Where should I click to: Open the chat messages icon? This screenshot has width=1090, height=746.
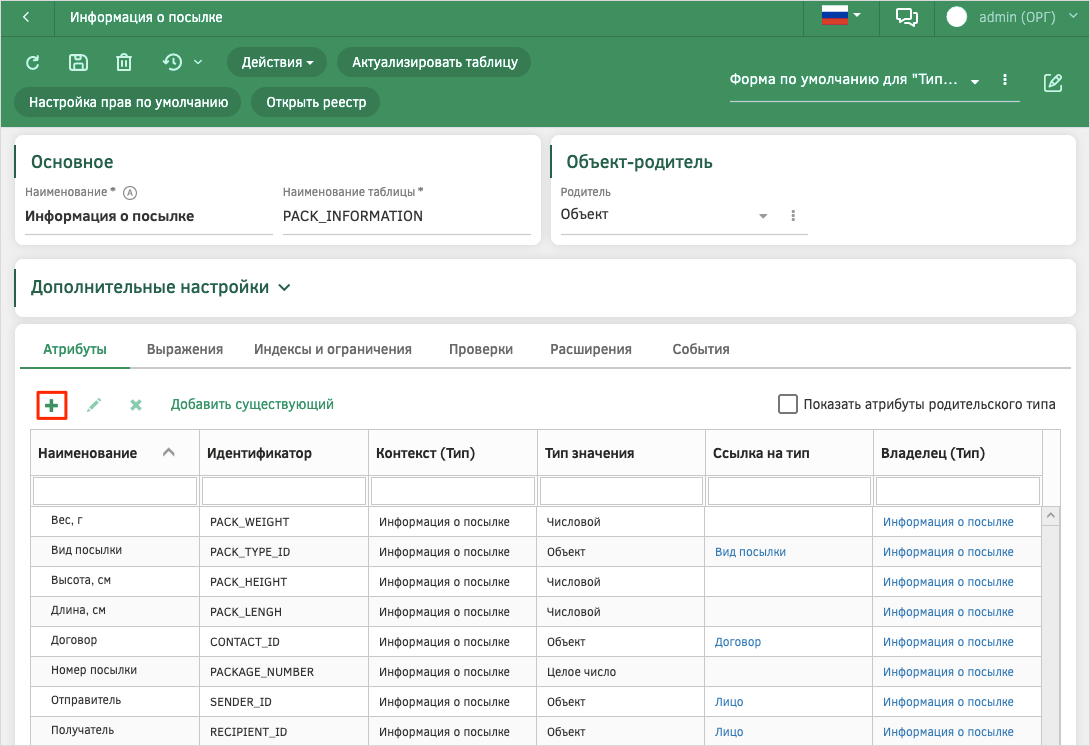click(906, 17)
